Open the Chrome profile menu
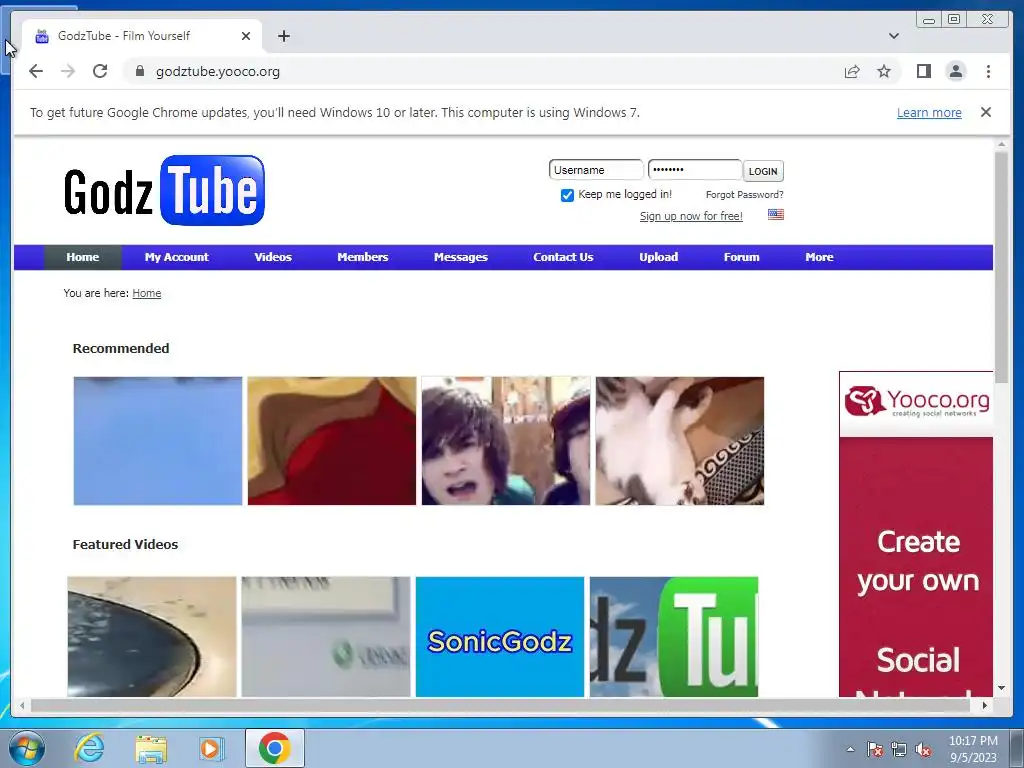 [x=955, y=71]
